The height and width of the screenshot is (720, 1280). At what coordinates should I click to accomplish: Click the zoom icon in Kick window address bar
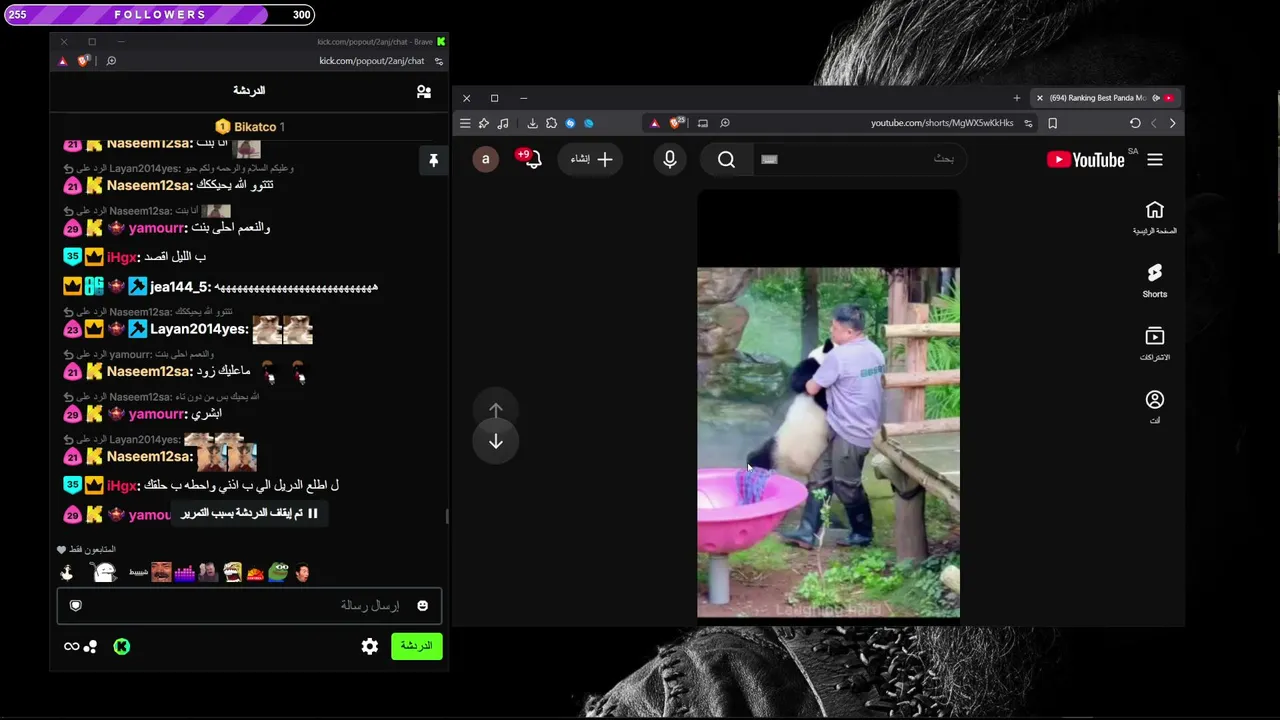pyautogui.click(x=111, y=61)
